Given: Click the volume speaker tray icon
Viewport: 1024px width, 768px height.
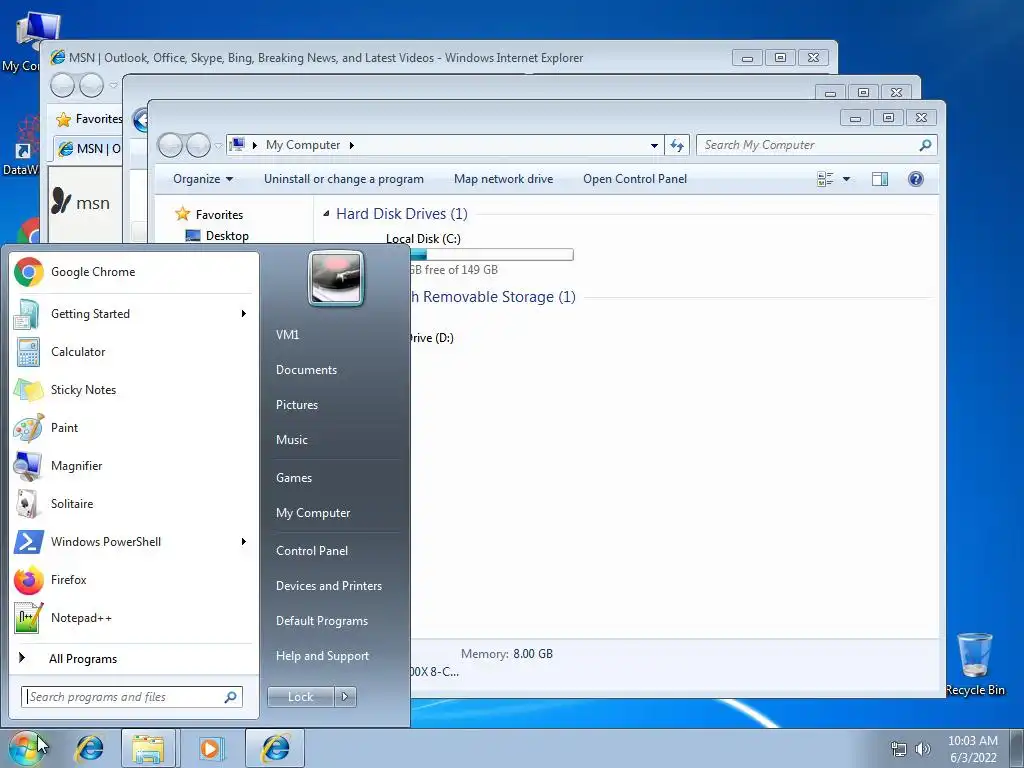Looking at the screenshot, I should pos(922,749).
